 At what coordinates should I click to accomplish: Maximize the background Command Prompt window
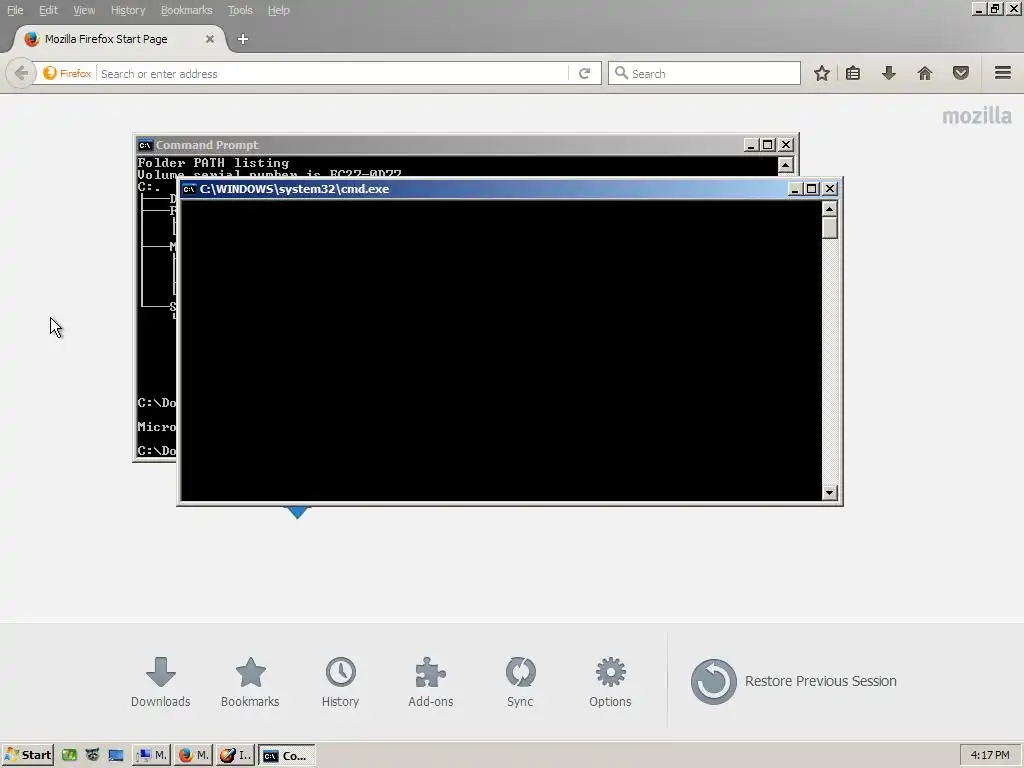click(x=768, y=145)
